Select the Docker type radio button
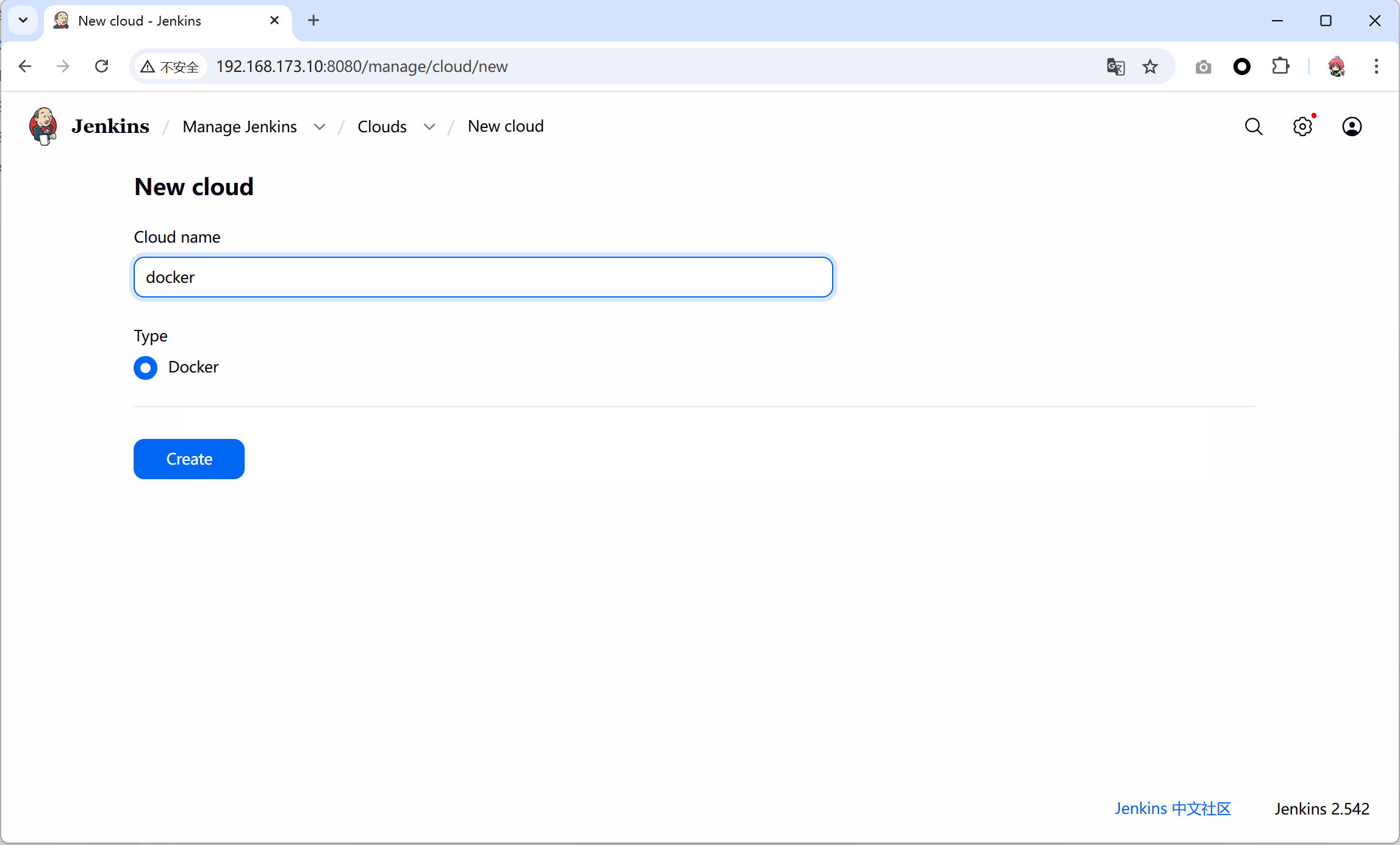 145,368
